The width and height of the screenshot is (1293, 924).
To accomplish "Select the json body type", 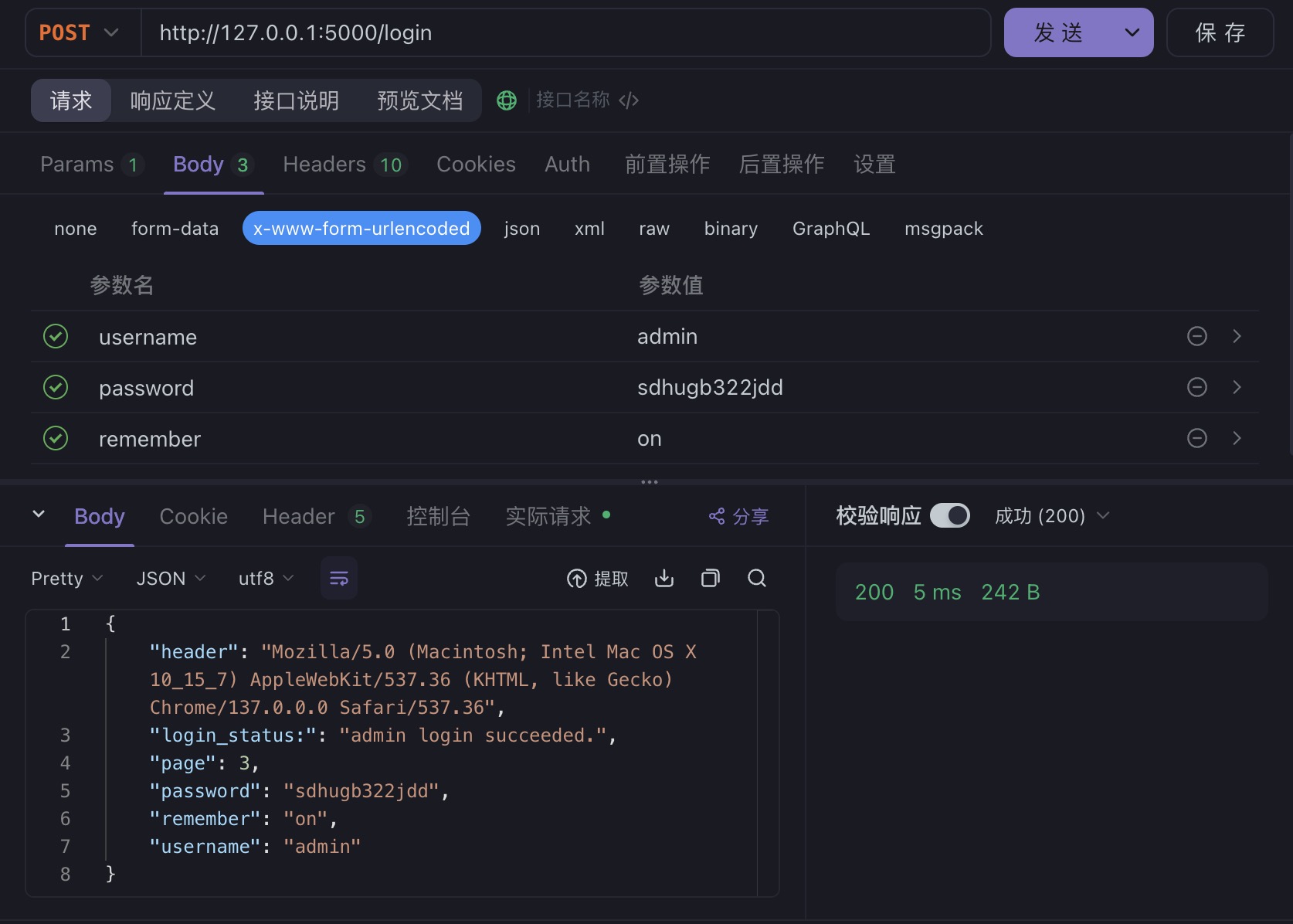I will click(521, 229).
